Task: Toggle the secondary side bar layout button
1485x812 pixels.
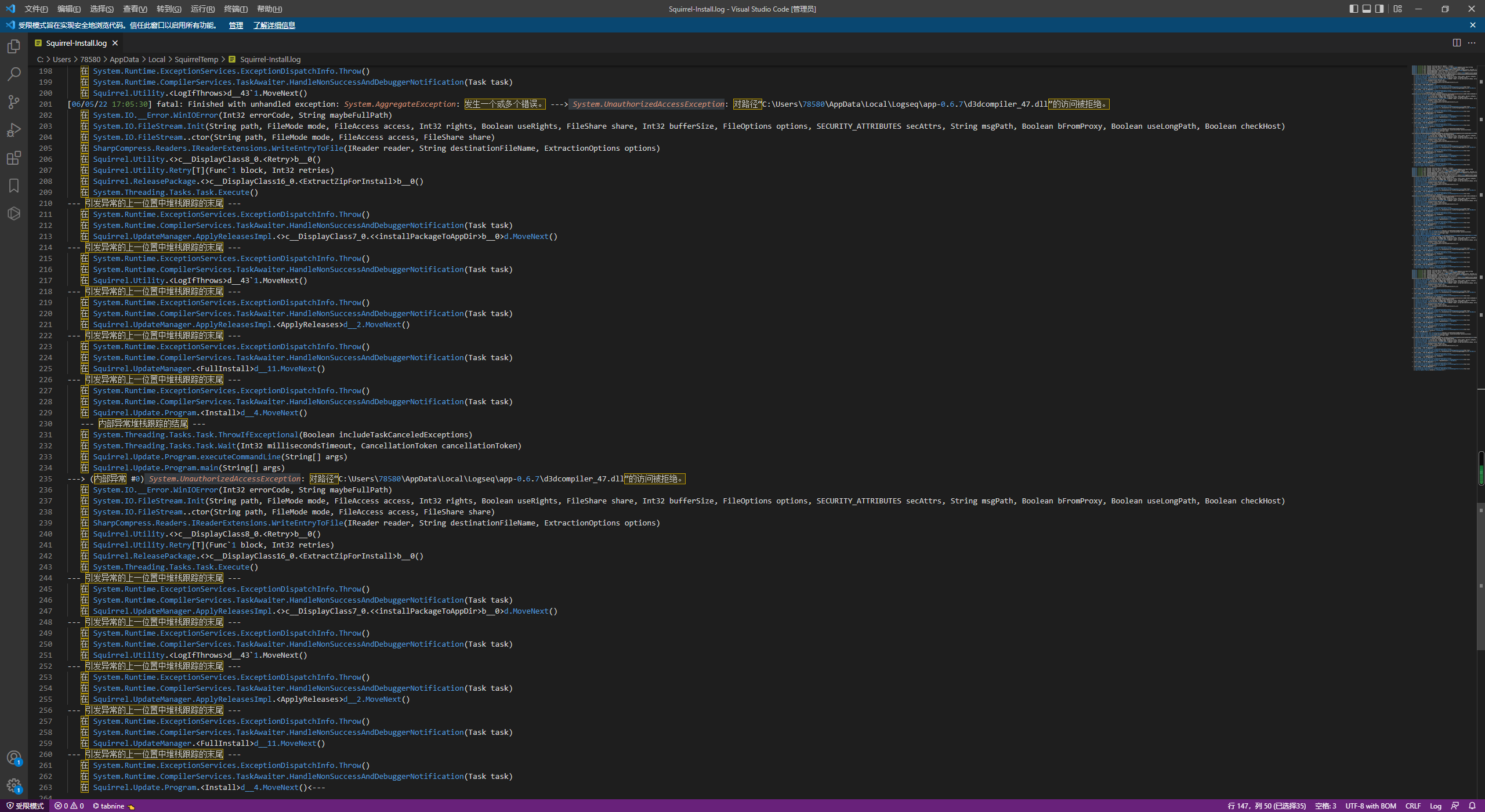Action: 1379,9
